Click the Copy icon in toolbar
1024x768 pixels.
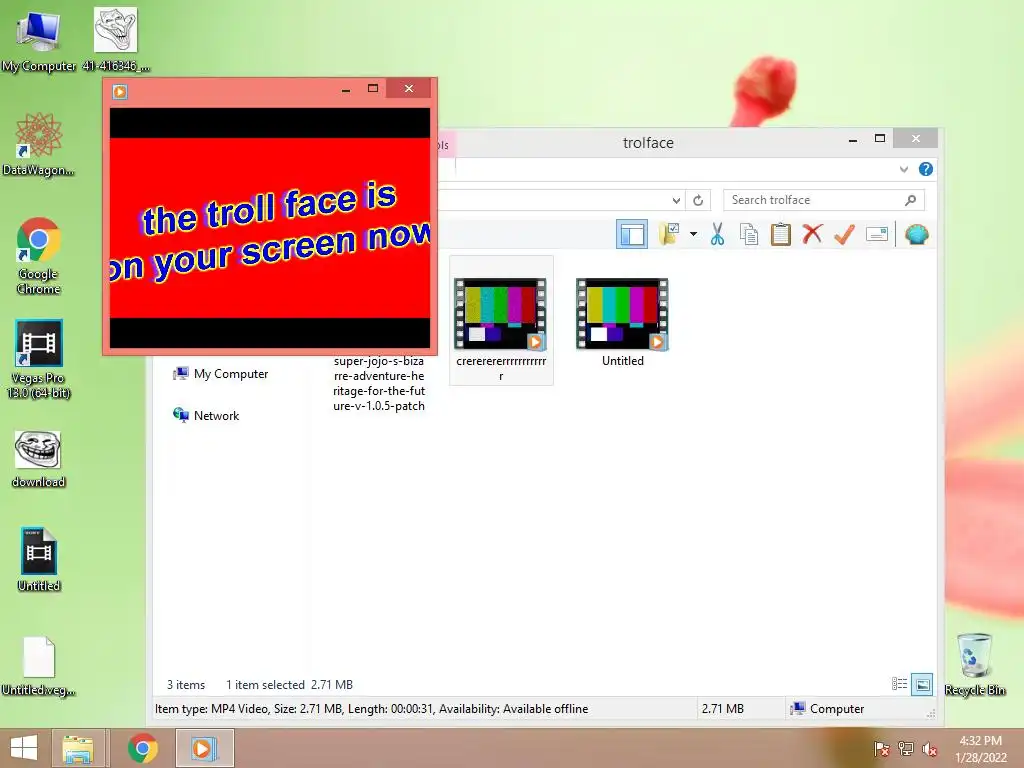click(749, 234)
